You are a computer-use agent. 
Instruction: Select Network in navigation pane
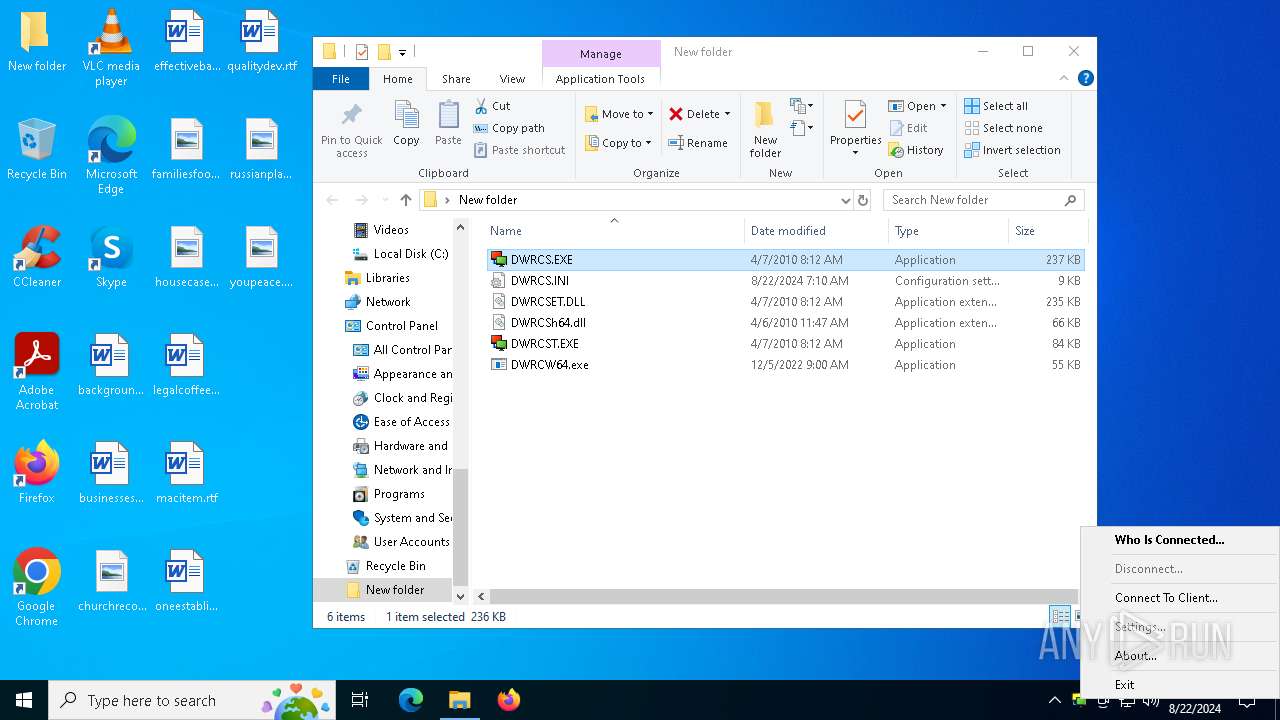378,302
